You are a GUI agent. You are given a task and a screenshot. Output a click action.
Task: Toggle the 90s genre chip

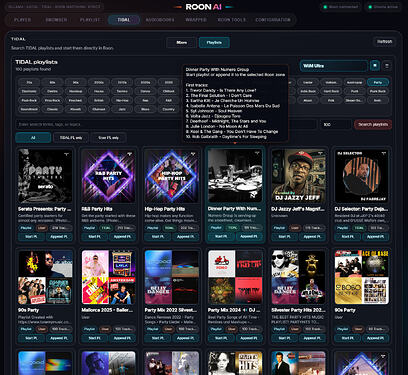[x=76, y=82]
